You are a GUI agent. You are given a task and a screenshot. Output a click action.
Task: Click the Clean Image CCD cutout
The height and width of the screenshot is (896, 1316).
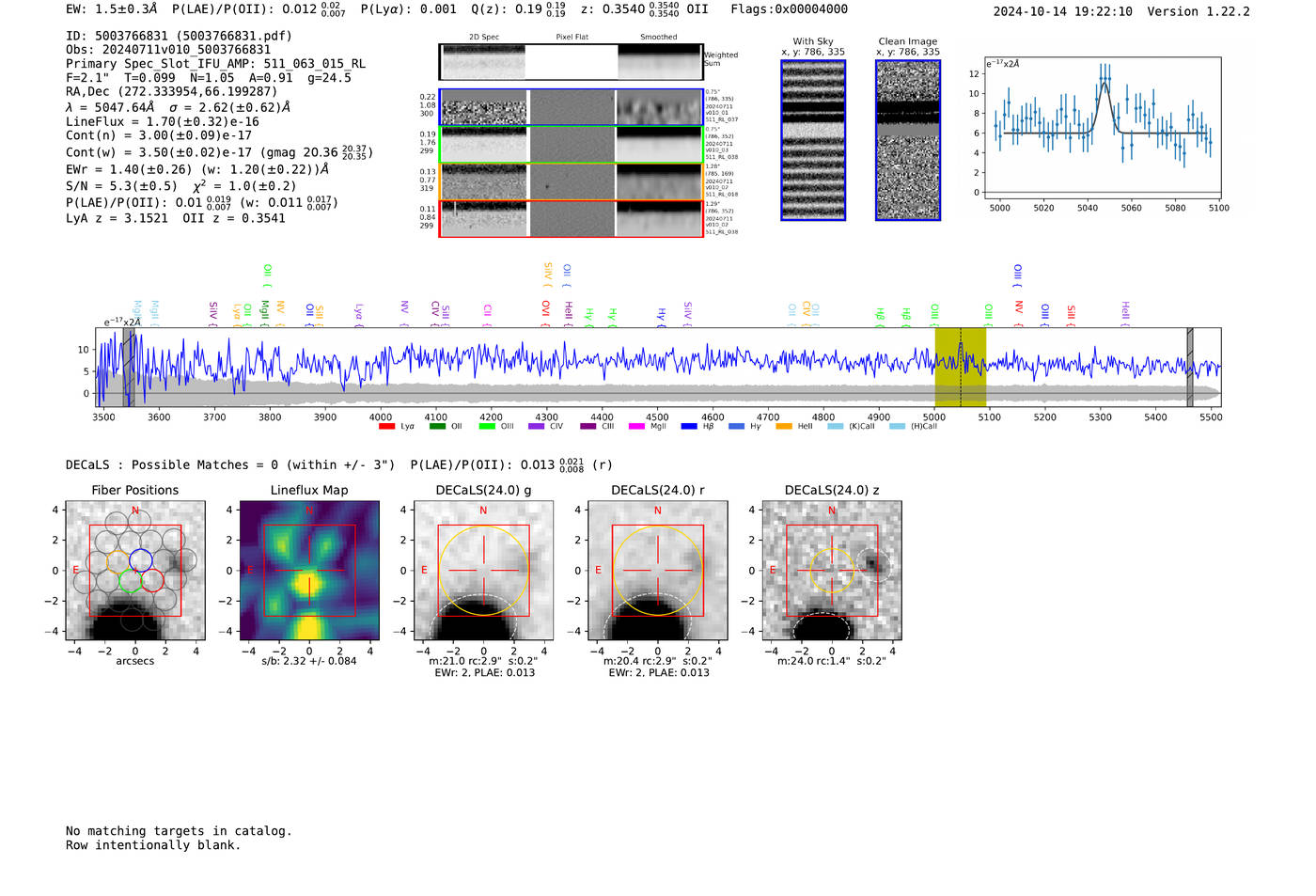[x=908, y=140]
